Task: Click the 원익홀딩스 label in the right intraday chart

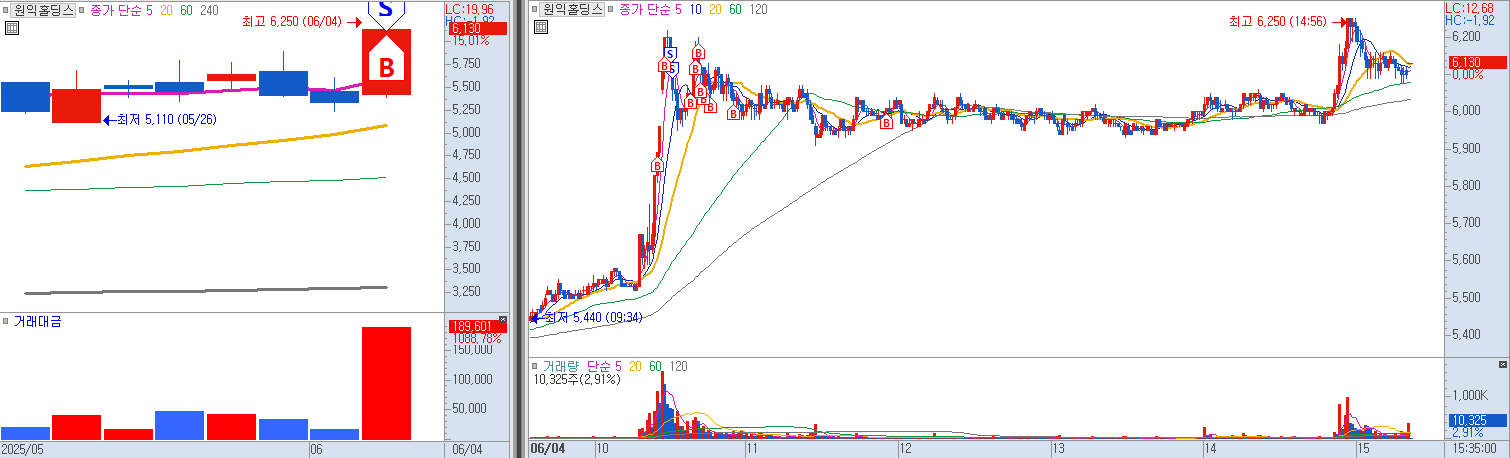Action: [573, 10]
